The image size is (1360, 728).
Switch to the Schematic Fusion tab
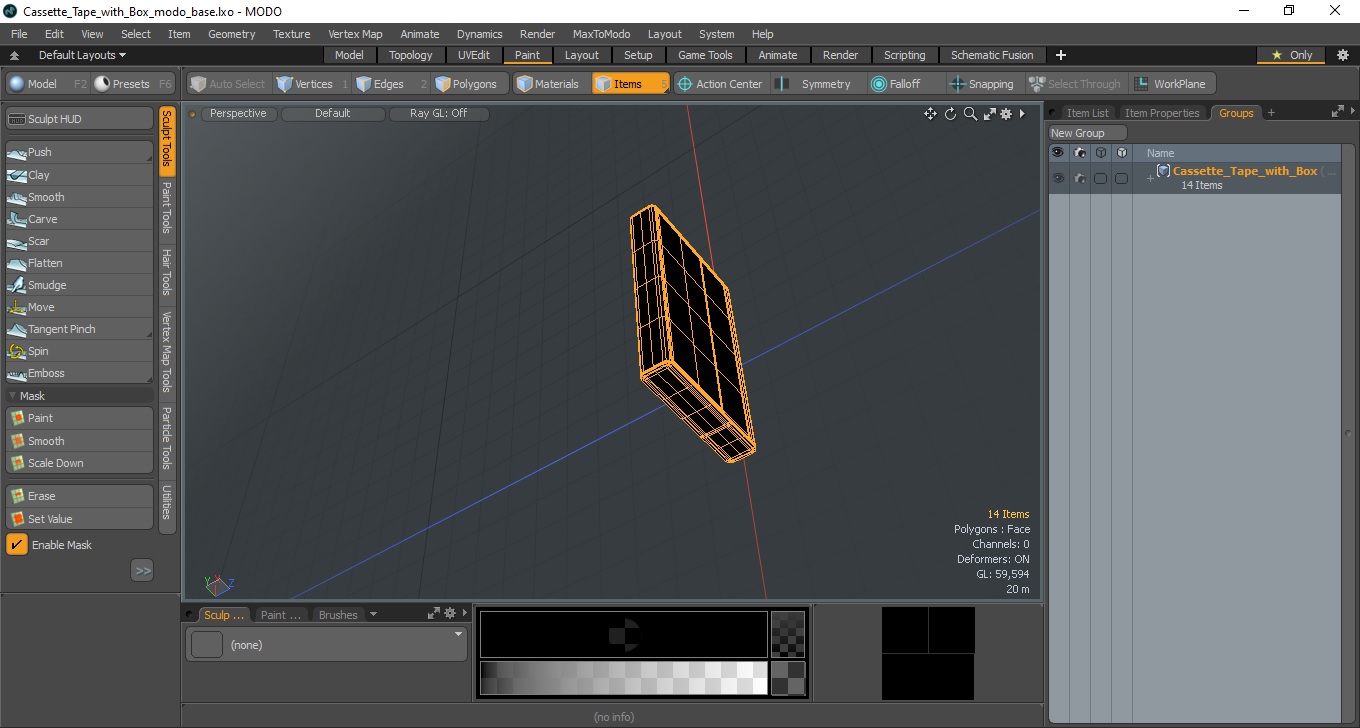click(992, 55)
